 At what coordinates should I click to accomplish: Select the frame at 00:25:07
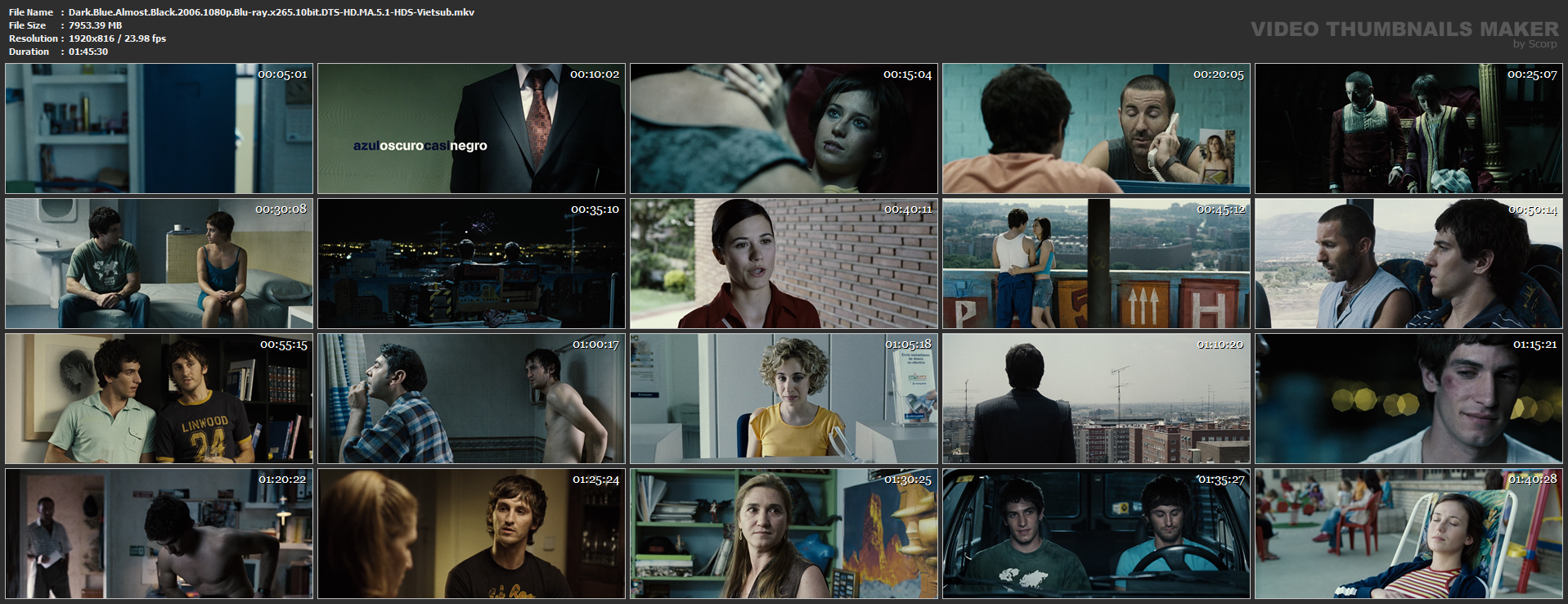pyautogui.click(x=1409, y=128)
